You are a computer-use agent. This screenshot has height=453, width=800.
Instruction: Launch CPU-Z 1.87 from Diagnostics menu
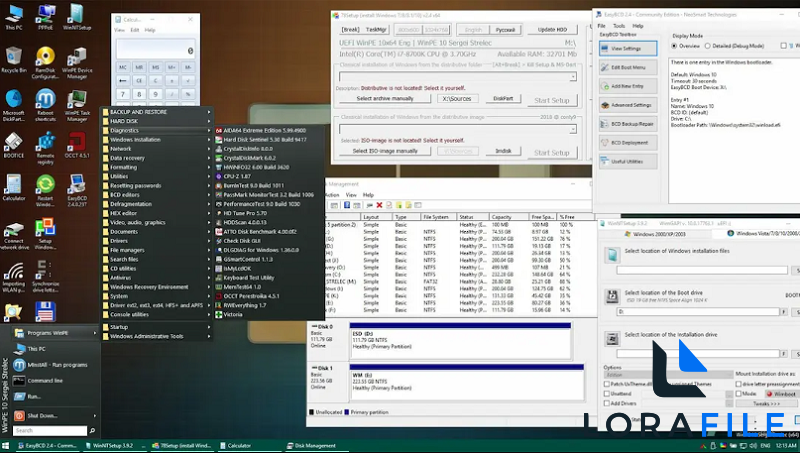pyautogui.click(x=237, y=176)
